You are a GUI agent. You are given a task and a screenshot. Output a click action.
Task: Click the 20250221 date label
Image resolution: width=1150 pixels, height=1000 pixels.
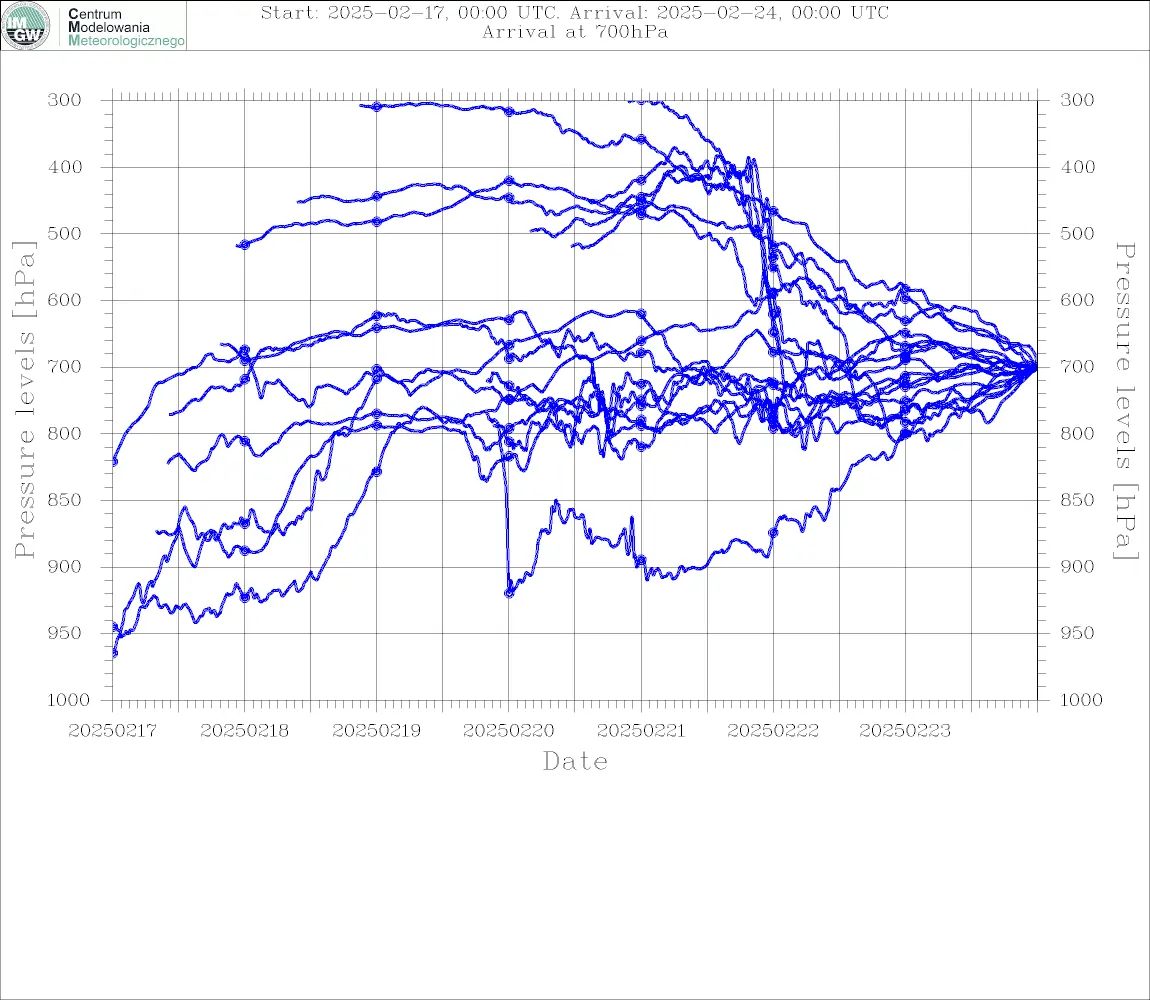pos(641,731)
